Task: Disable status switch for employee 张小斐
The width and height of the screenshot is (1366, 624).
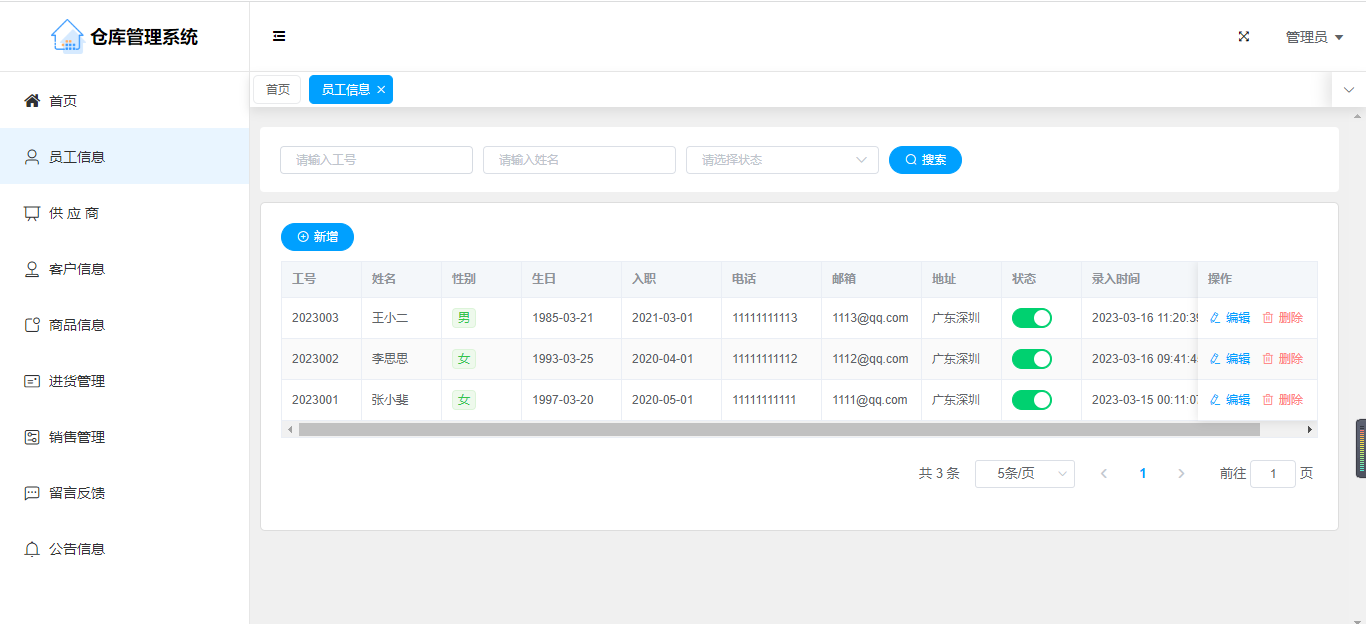Action: pos(1031,400)
